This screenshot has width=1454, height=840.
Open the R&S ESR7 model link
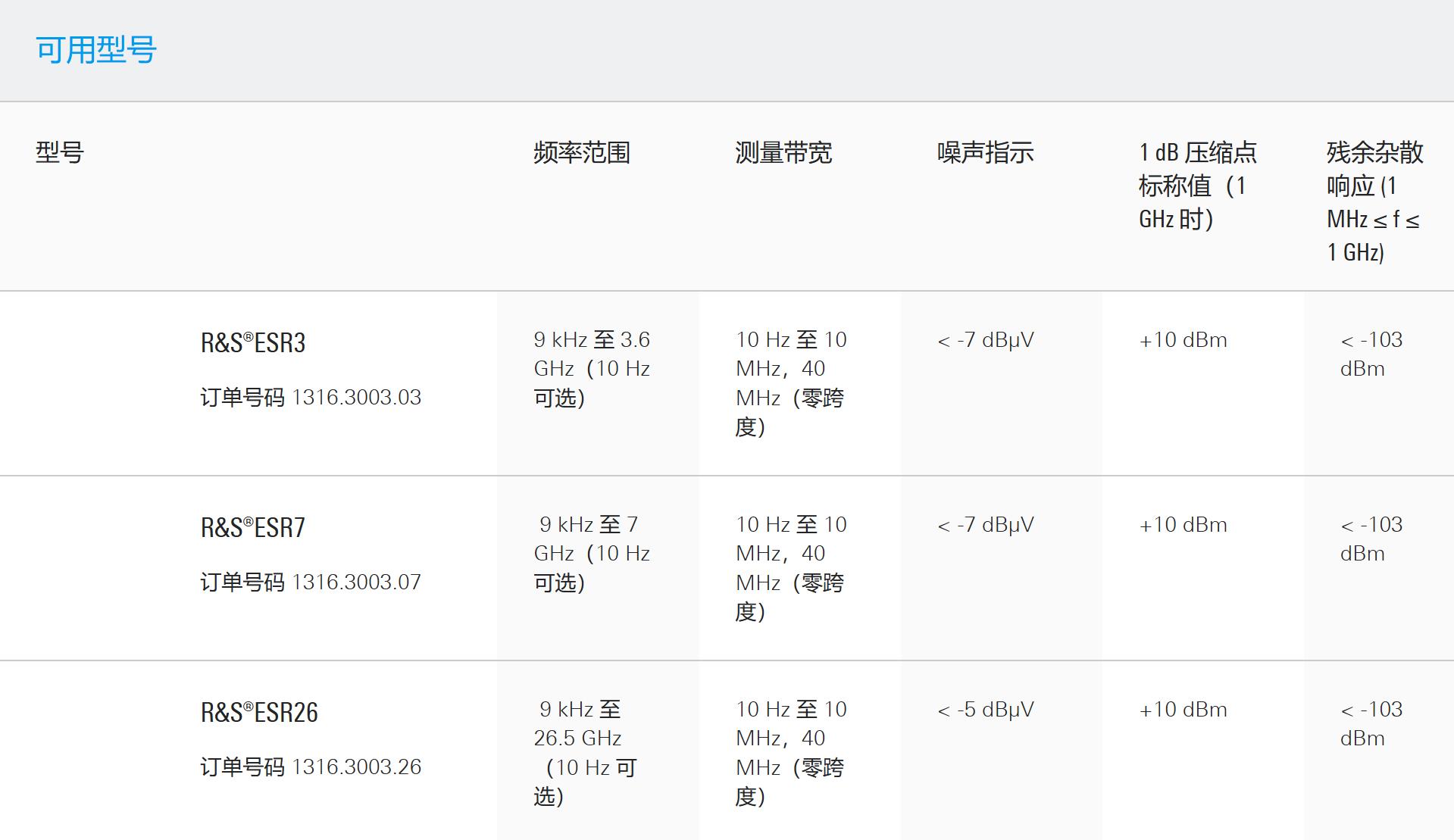click(x=253, y=528)
